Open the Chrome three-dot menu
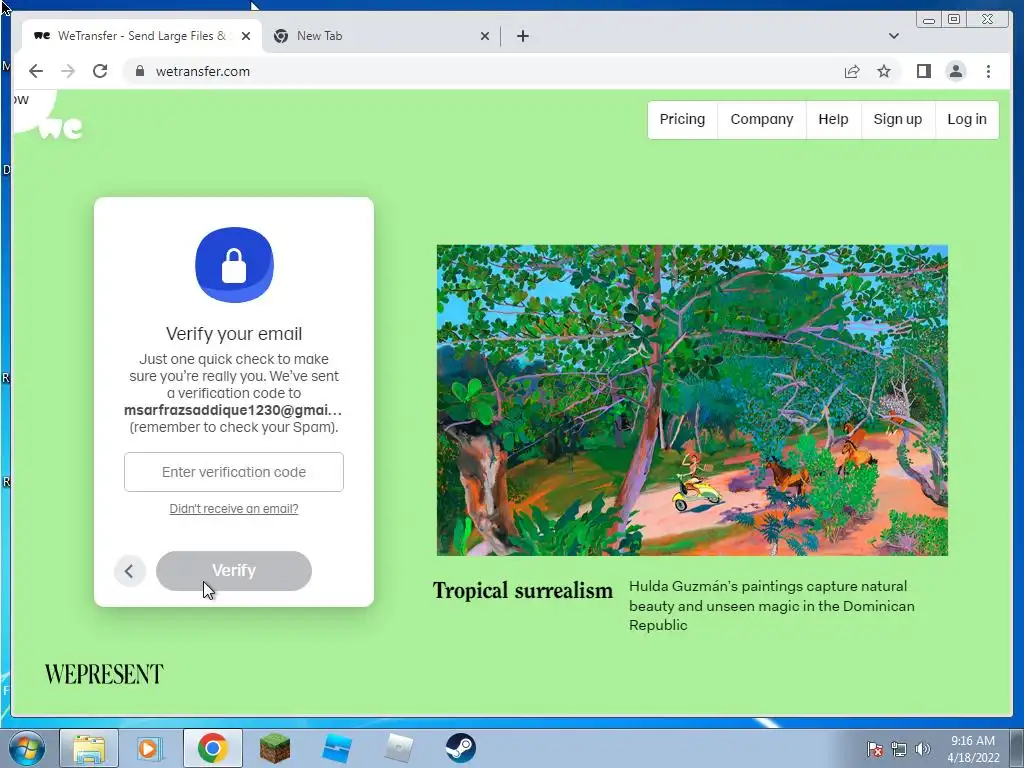Viewport: 1024px width, 768px height. (988, 71)
